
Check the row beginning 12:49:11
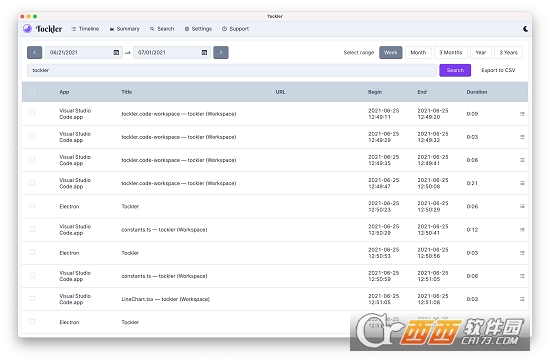(32, 113)
